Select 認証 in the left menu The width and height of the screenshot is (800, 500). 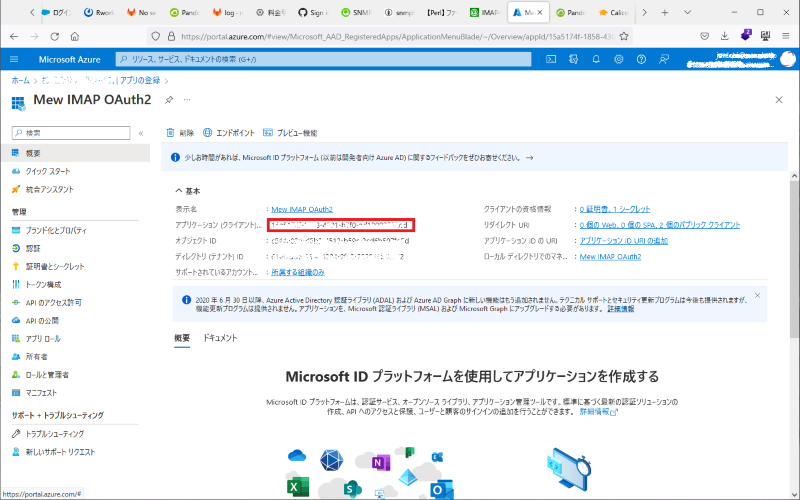[33, 248]
